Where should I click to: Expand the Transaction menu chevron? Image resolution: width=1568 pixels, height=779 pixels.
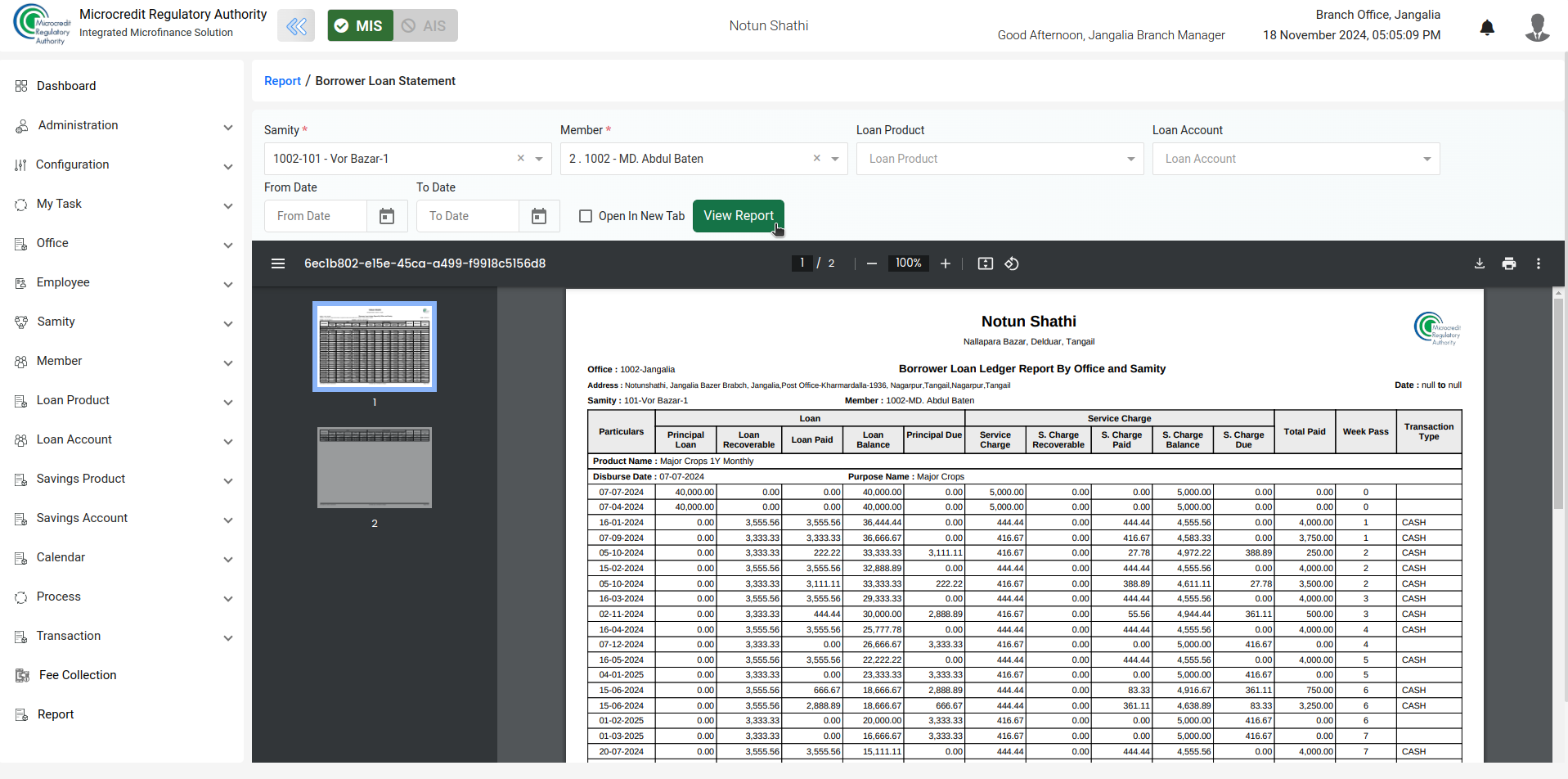[x=228, y=638]
